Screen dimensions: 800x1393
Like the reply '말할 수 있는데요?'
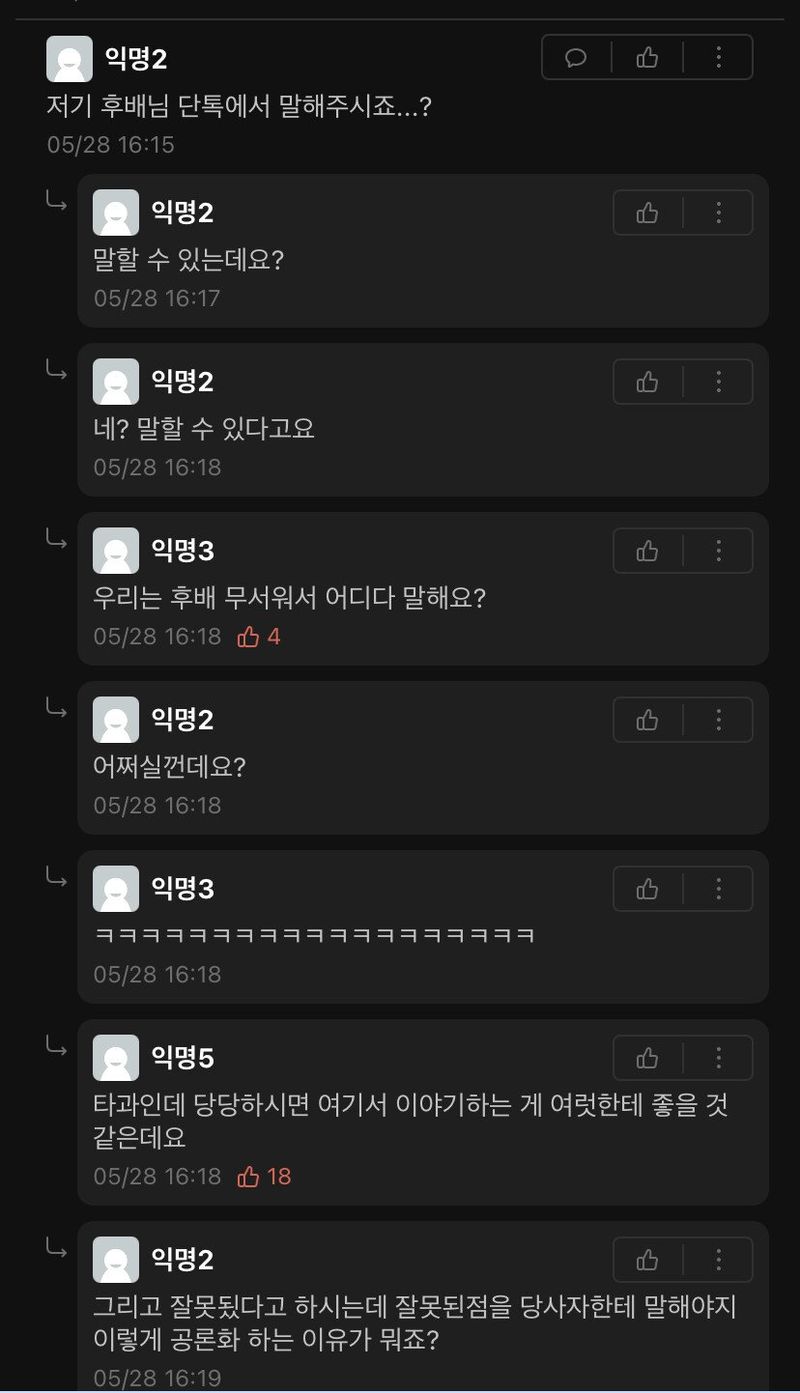pos(647,213)
